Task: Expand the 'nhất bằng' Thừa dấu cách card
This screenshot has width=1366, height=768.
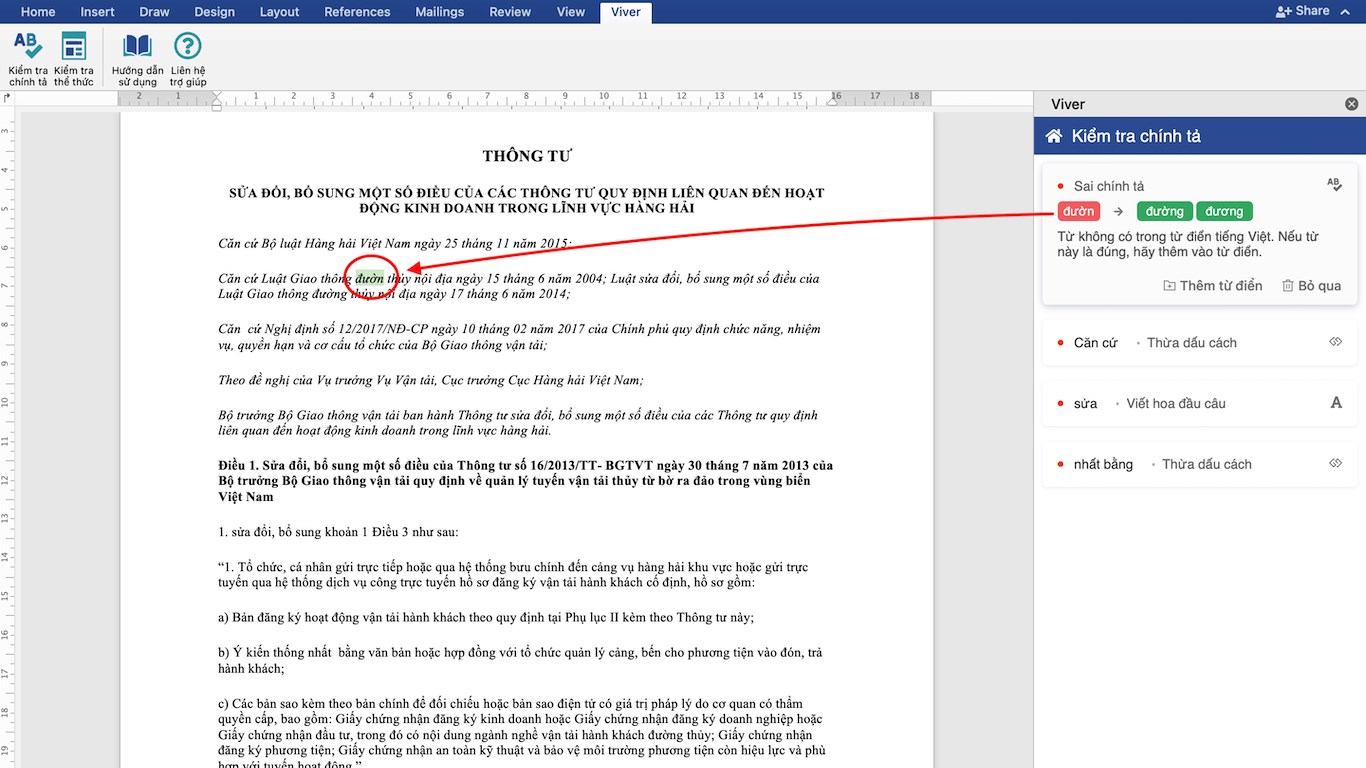Action: [1199, 464]
